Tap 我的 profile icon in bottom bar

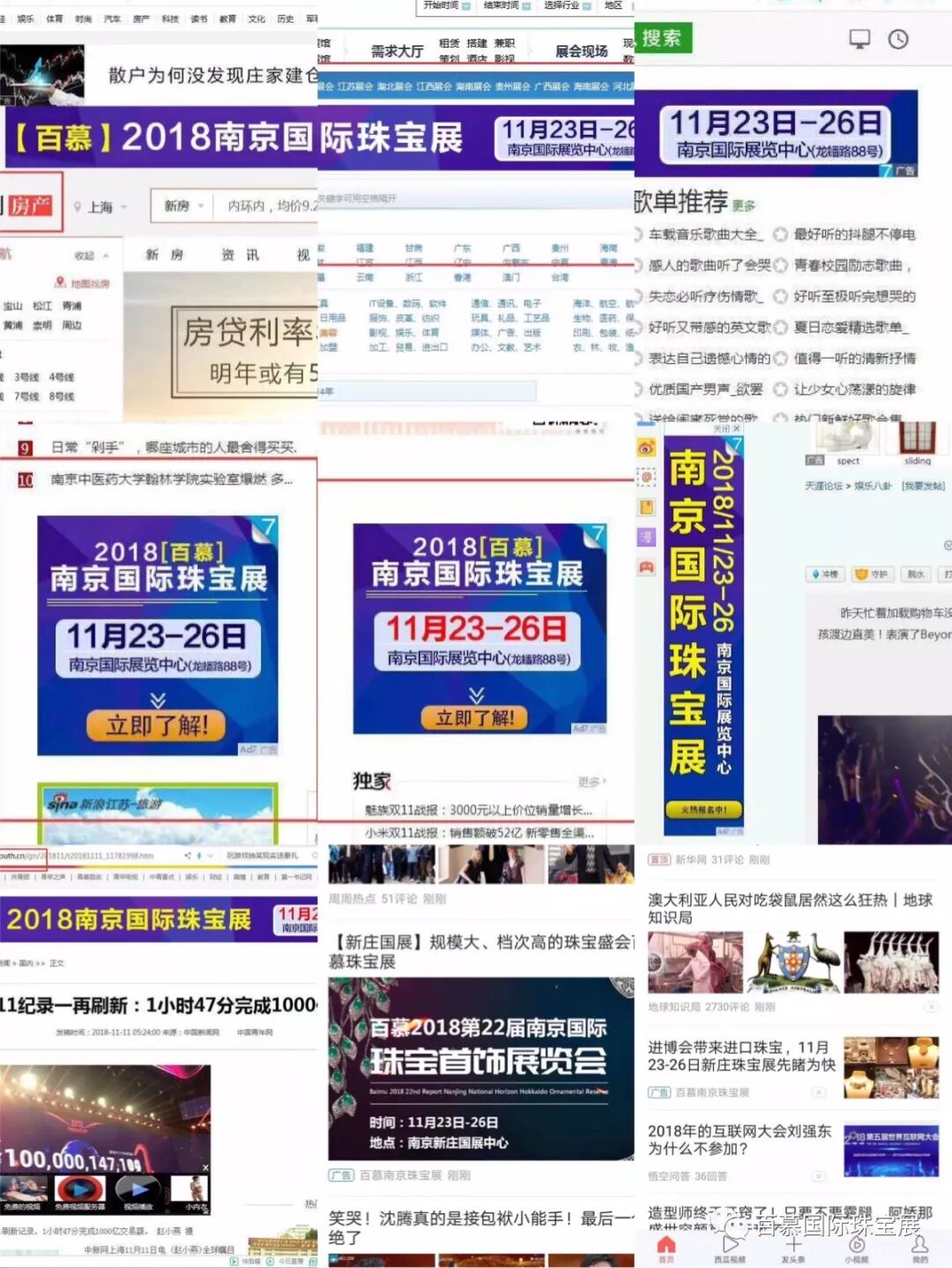coord(919,1249)
